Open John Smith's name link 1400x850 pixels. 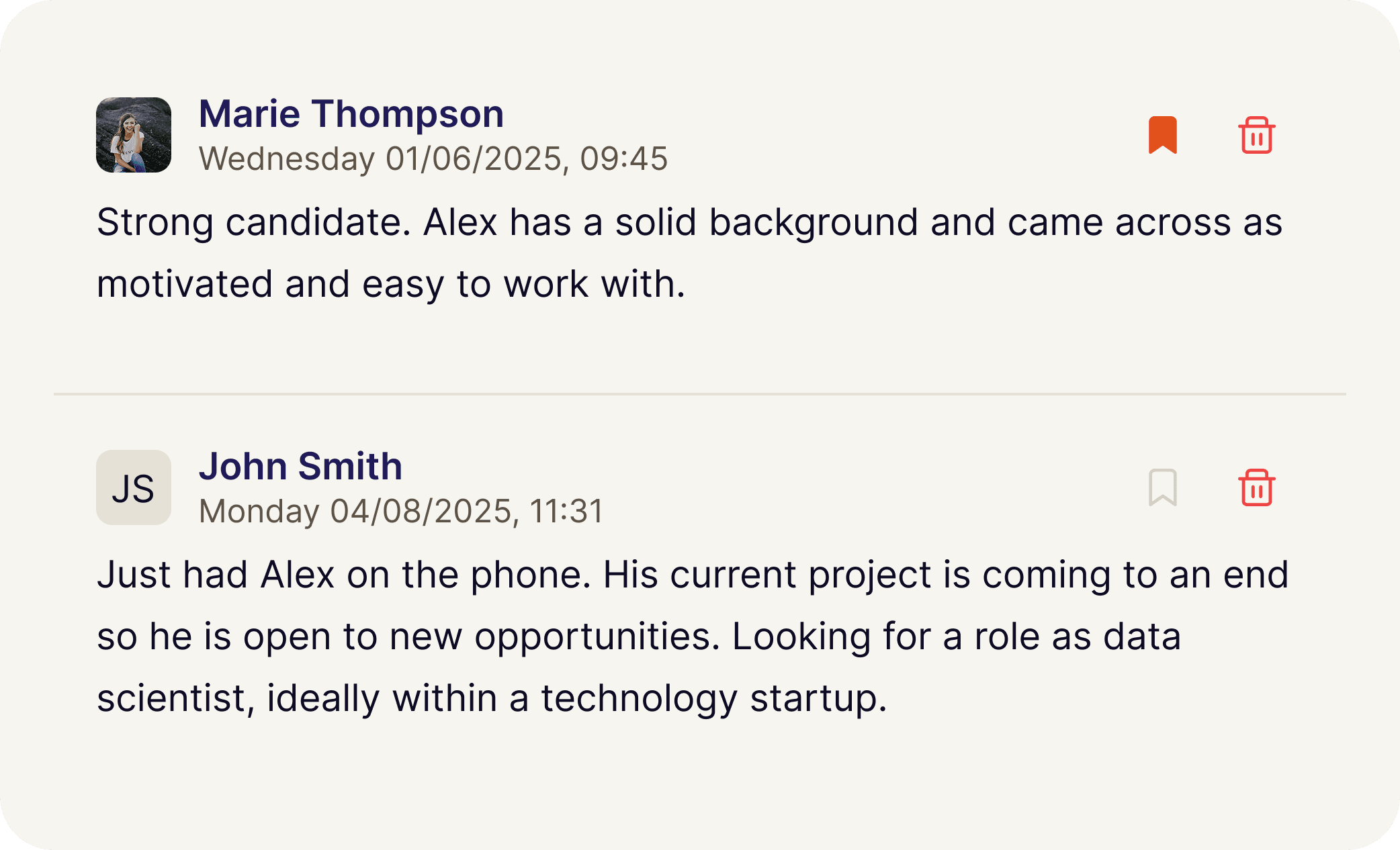click(301, 466)
